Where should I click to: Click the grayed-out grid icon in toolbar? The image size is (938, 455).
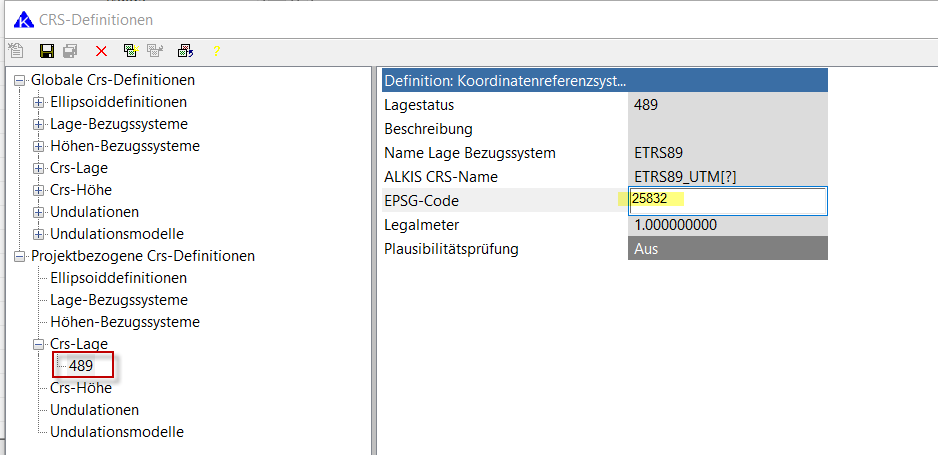156,51
